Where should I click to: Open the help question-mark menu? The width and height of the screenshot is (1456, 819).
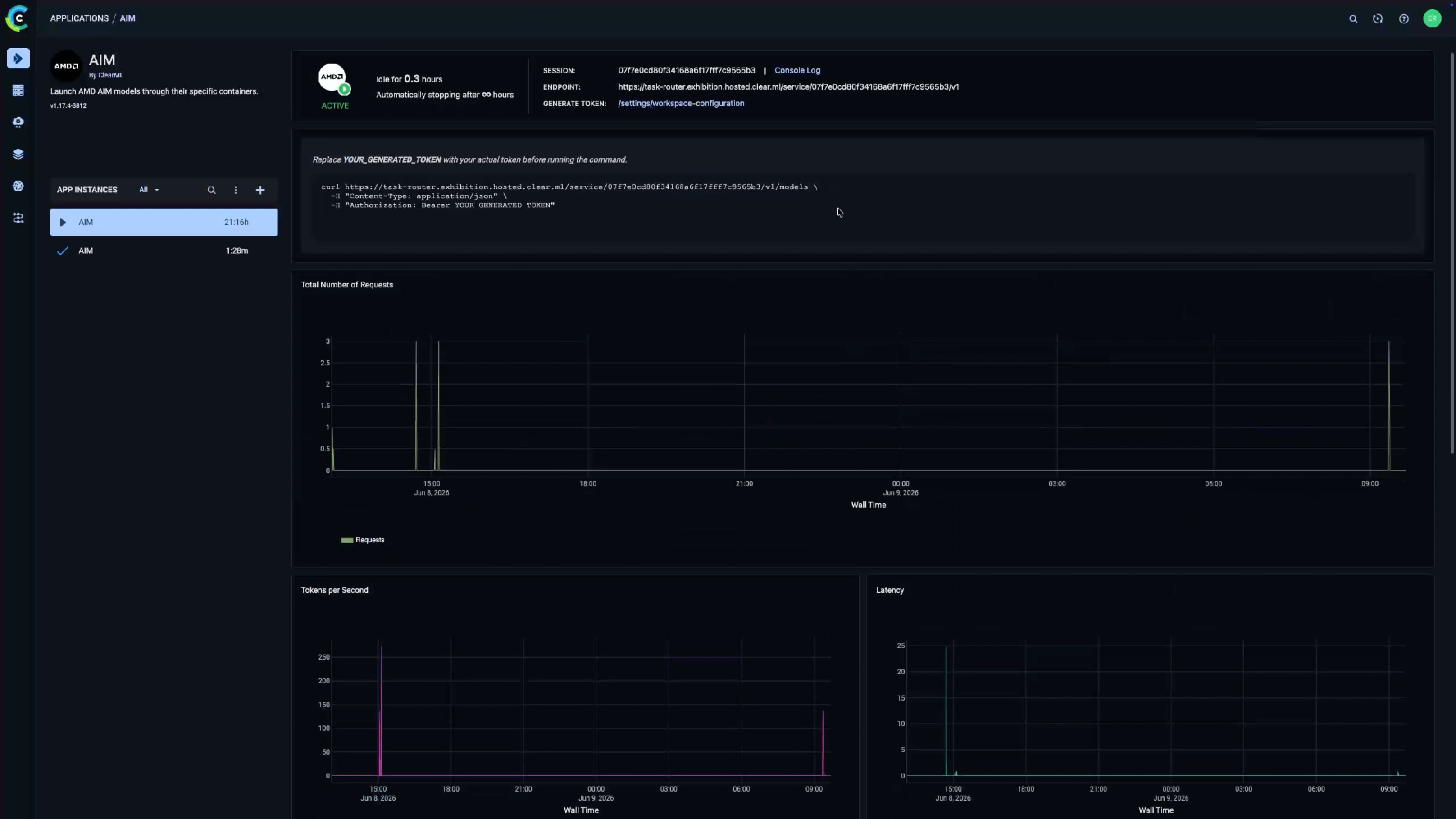[1404, 19]
